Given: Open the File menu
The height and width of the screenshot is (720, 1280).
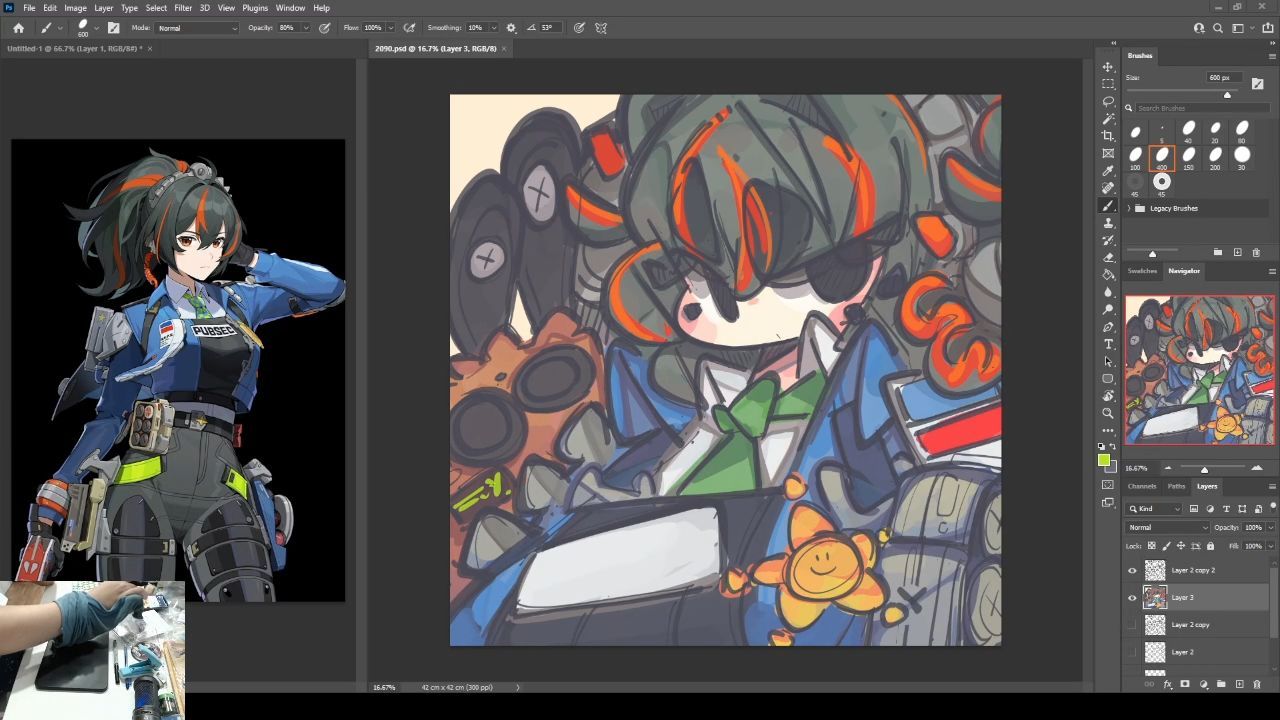Looking at the screenshot, I should (x=29, y=8).
